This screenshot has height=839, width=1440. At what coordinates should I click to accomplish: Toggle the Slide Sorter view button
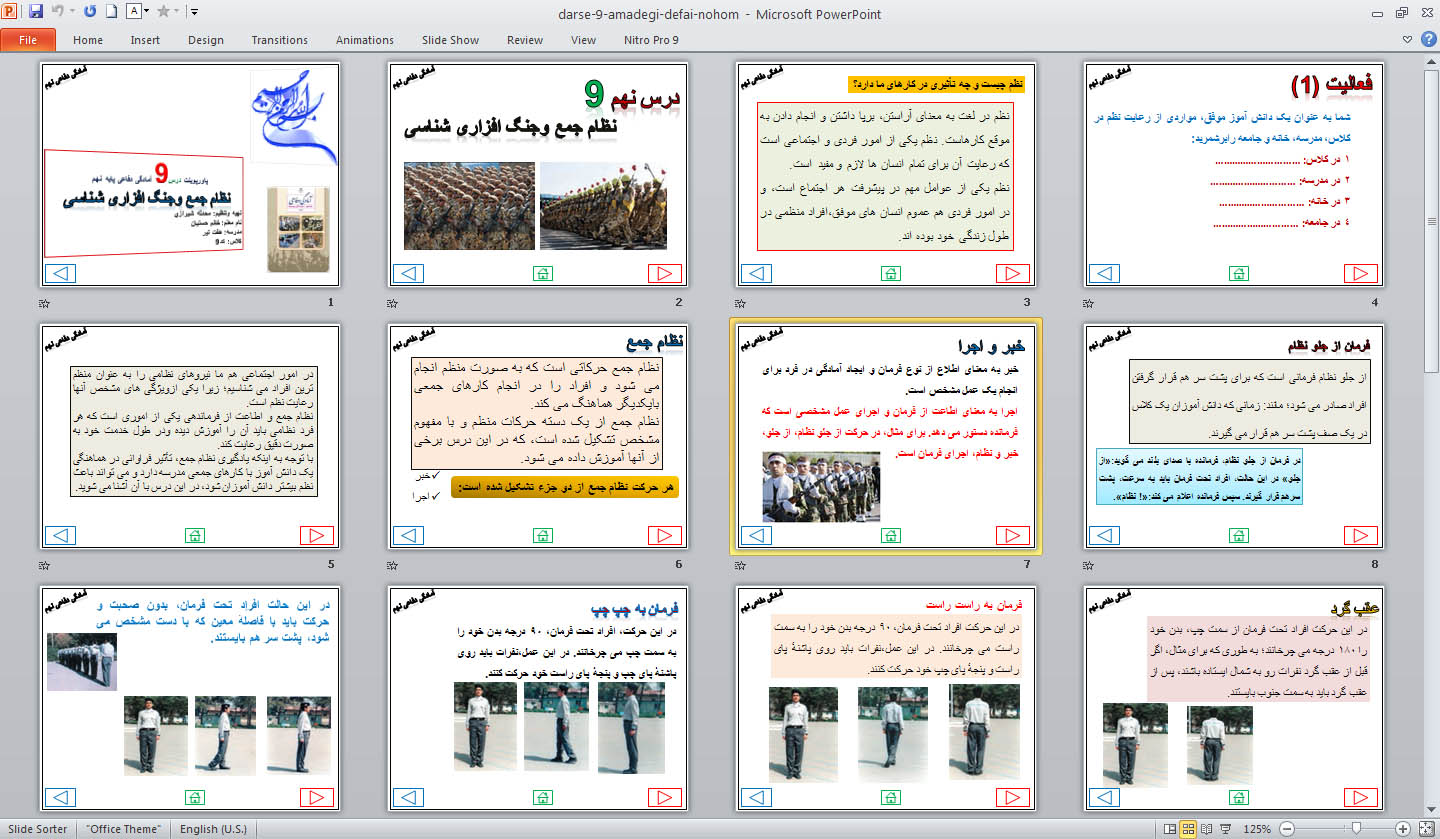tap(1188, 829)
